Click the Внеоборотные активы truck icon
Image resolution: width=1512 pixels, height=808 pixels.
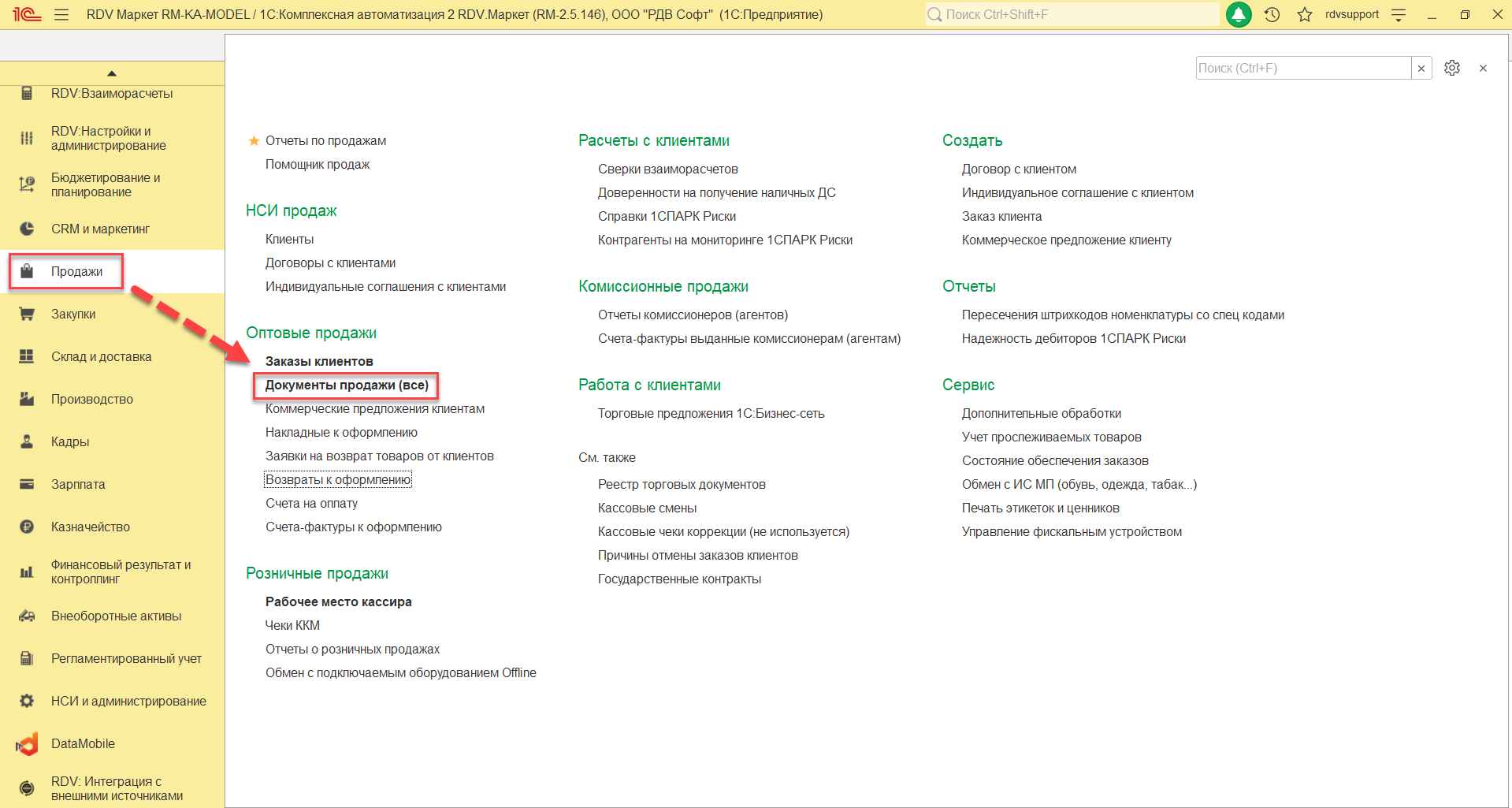(27, 616)
